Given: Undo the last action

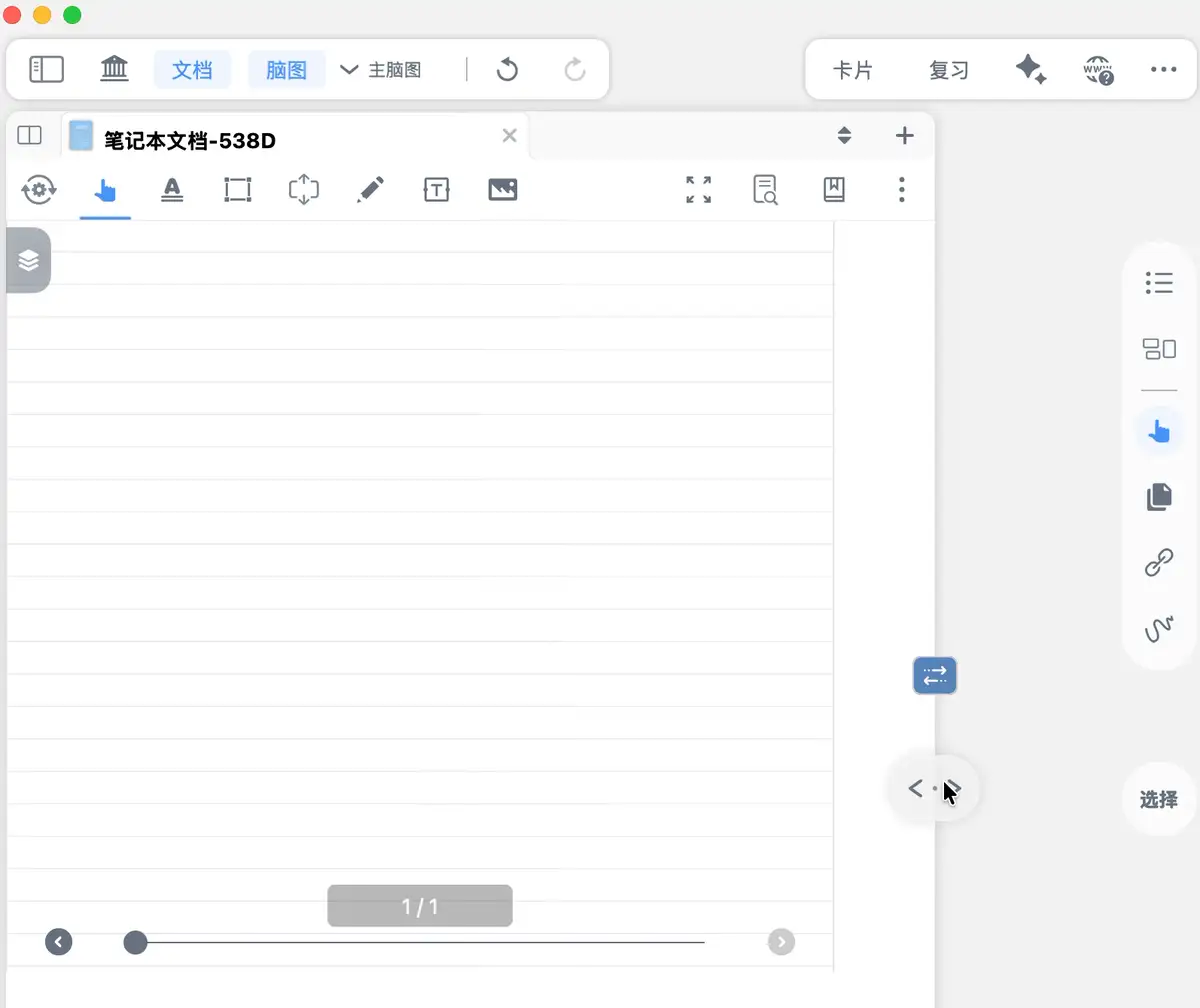Looking at the screenshot, I should tap(507, 69).
